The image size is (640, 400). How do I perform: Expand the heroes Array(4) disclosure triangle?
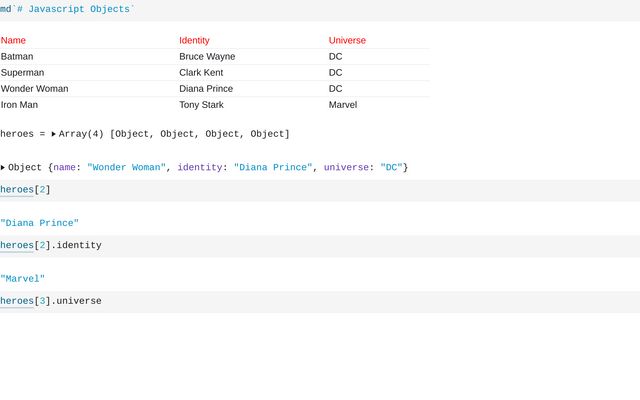pyautogui.click(x=53, y=134)
